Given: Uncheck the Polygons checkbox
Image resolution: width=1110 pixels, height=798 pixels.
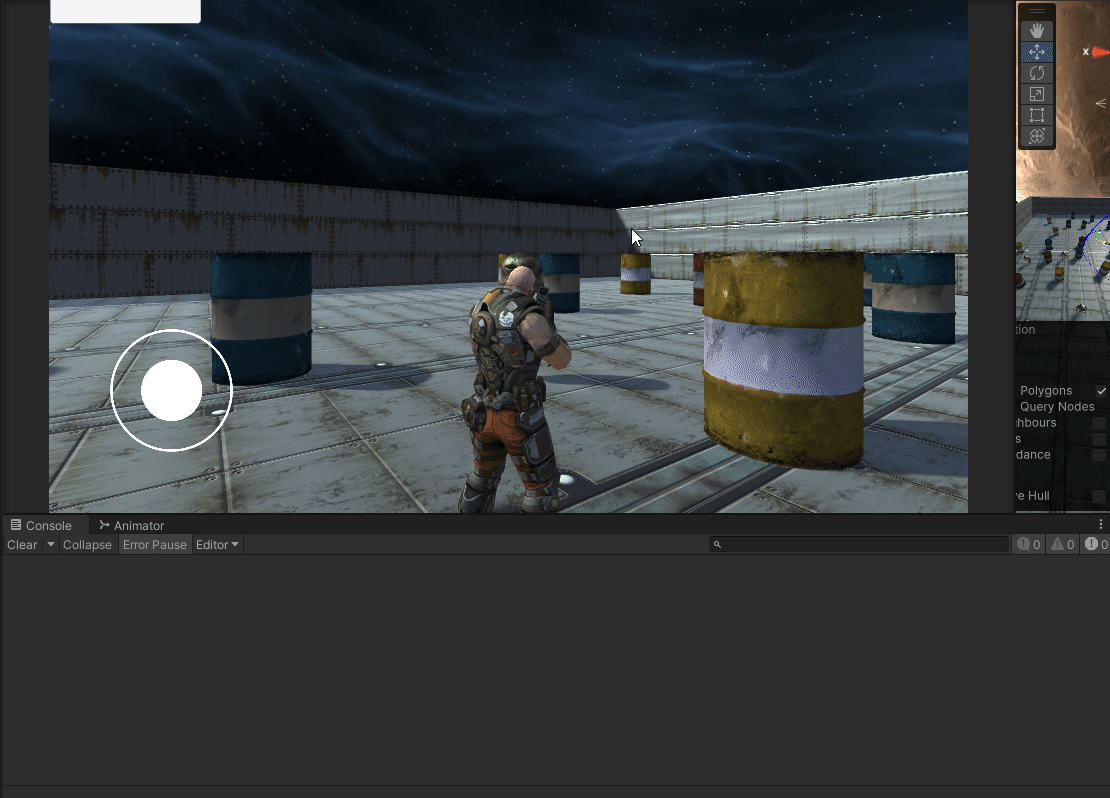Looking at the screenshot, I should 1101,391.
